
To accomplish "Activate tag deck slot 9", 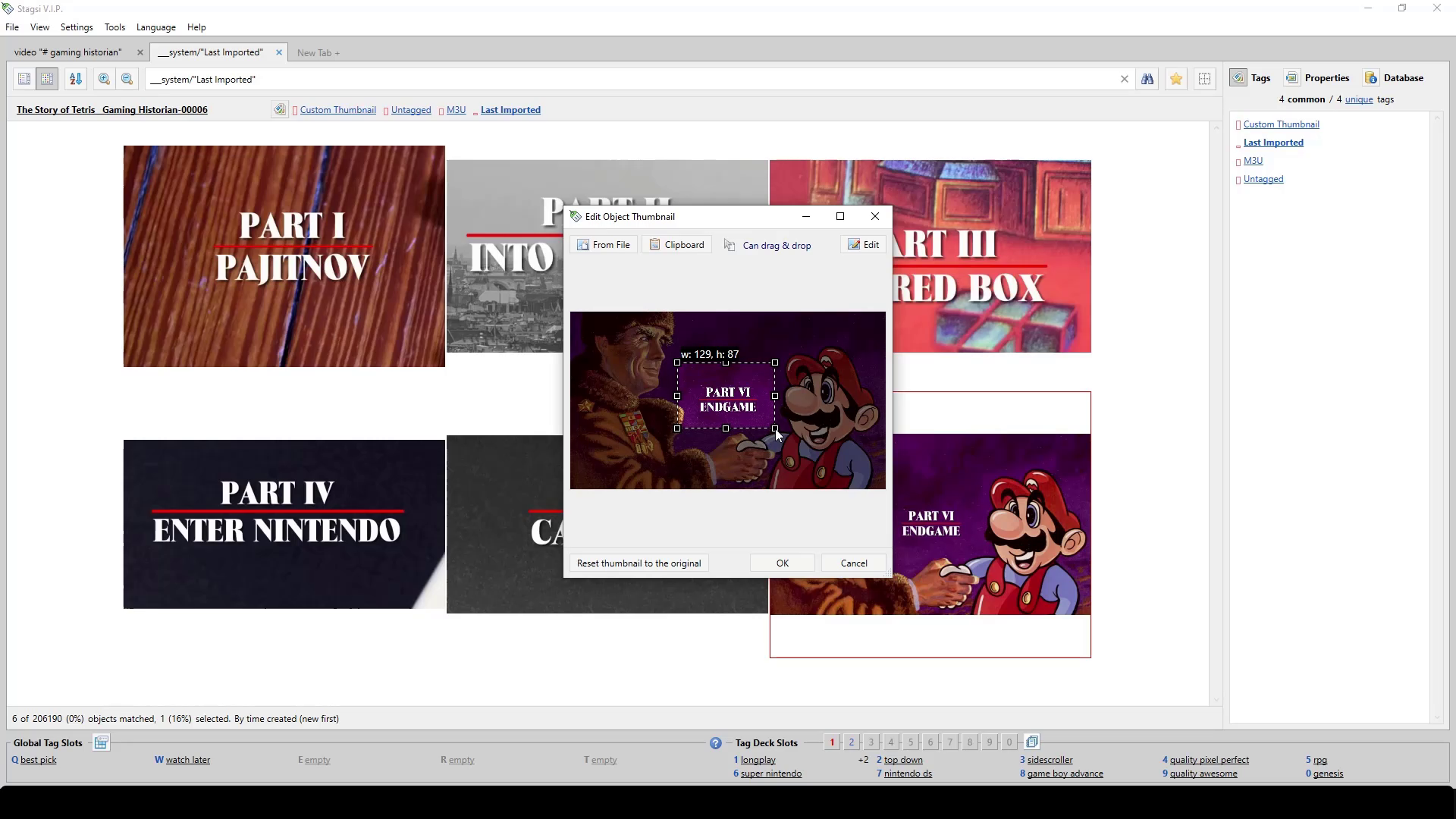I will 990,742.
